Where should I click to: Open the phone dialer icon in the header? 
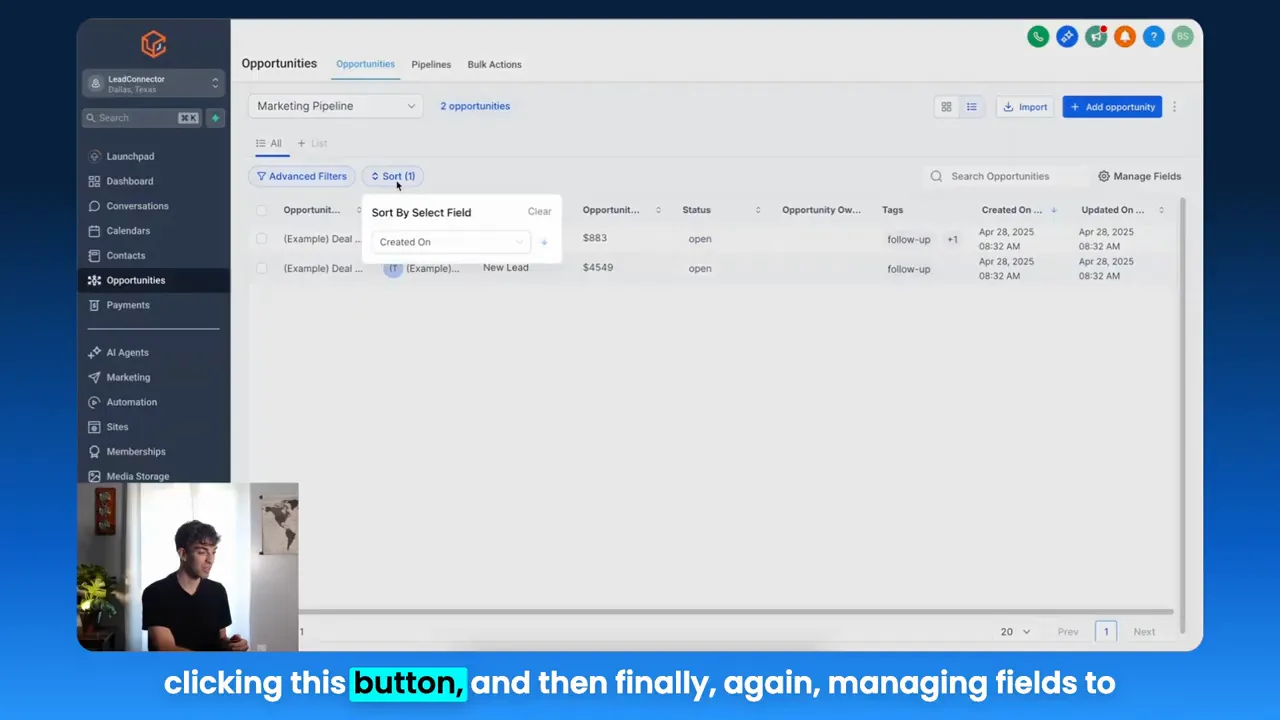click(1038, 36)
